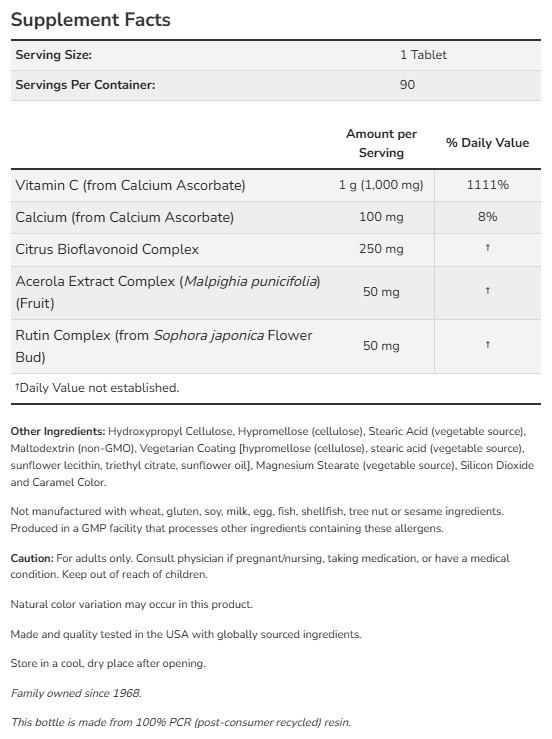Select the Calcium from Calcium Ascorbate row
Viewport: 552px width, 739px height.
click(276, 217)
